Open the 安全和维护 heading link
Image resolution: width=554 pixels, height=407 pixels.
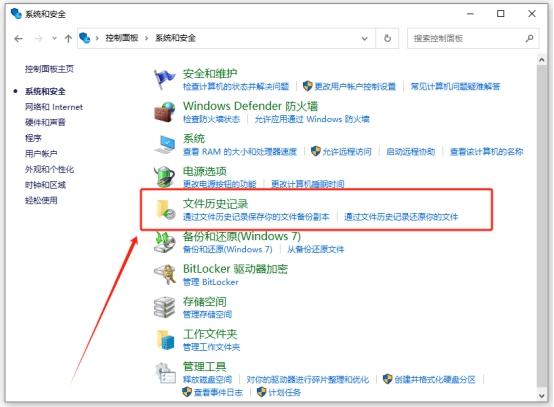pyautogui.click(x=210, y=73)
